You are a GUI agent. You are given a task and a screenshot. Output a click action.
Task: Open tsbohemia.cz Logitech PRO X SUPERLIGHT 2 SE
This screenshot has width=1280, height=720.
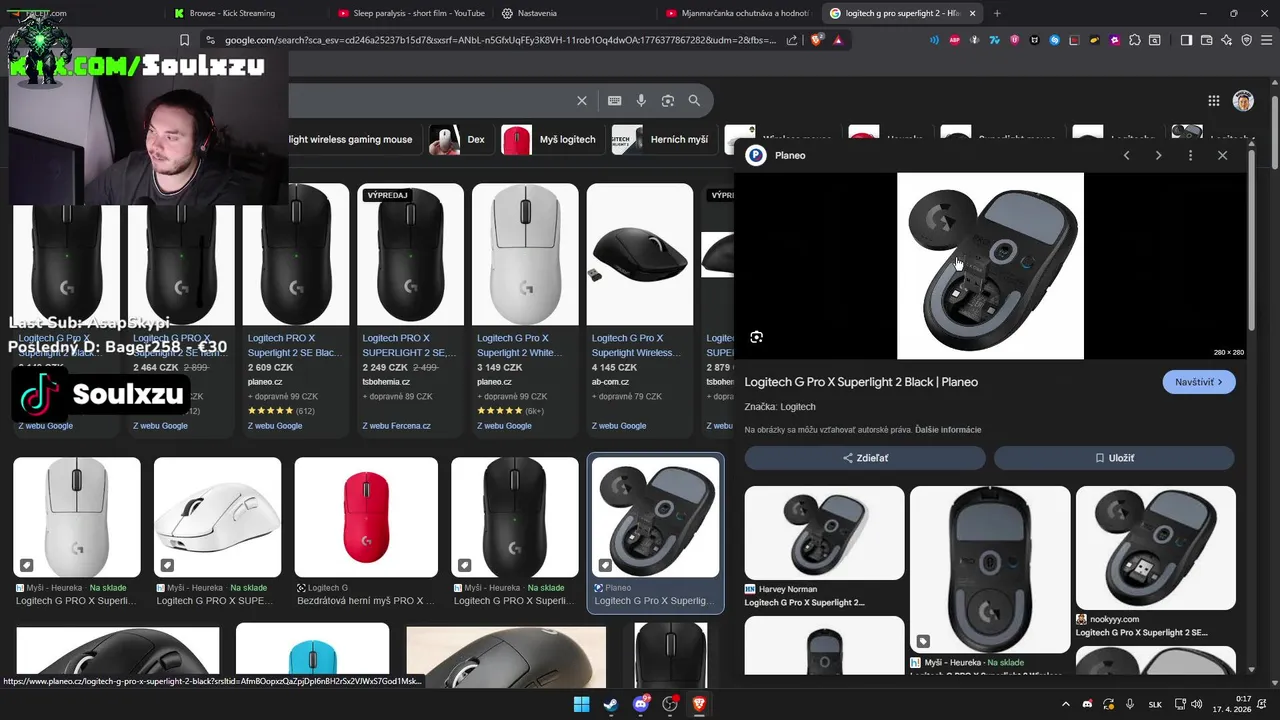click(x=410, y=310)
